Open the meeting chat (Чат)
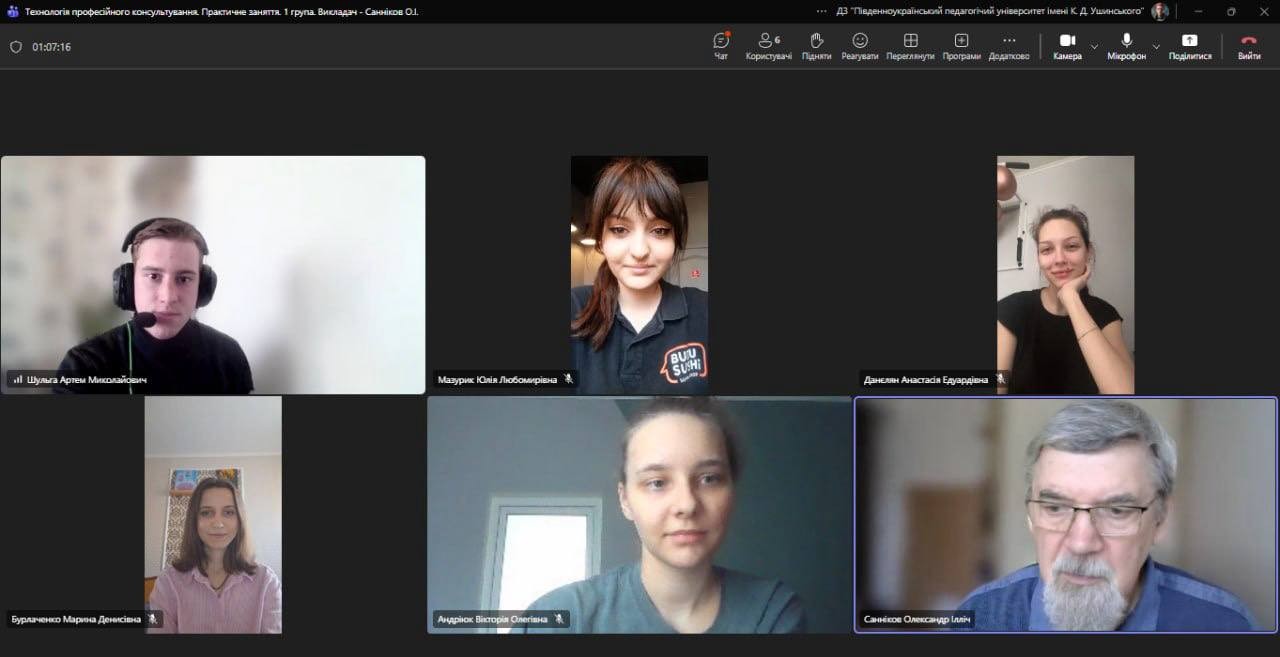The image size is (1280, 657). pos(721,45)
